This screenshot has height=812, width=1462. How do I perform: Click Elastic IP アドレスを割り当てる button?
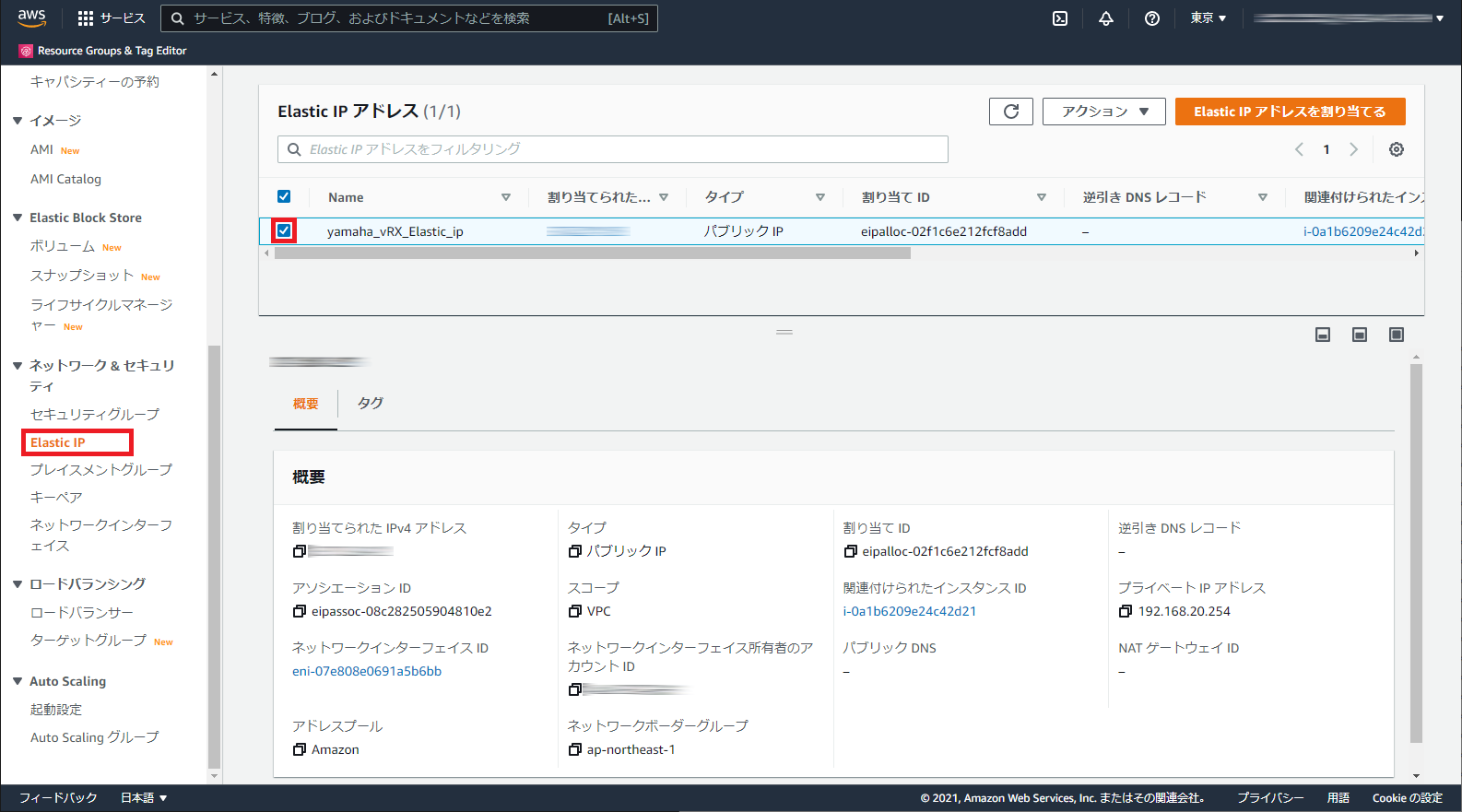click(x=1290, y=112)
